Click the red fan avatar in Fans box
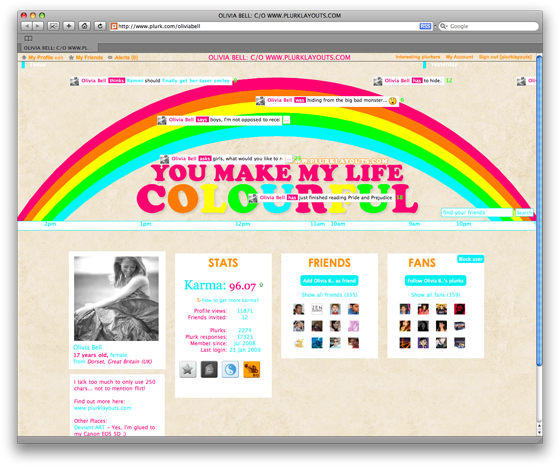 [x=459, y=309]
